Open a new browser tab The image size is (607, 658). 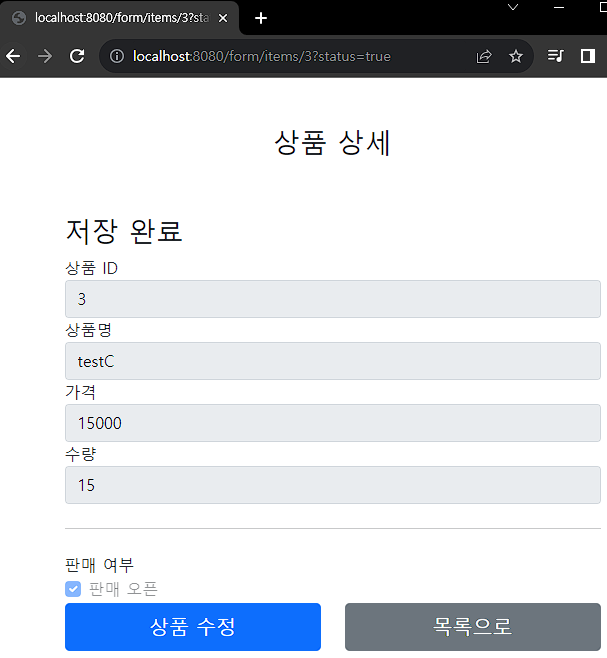click(261, 18)
